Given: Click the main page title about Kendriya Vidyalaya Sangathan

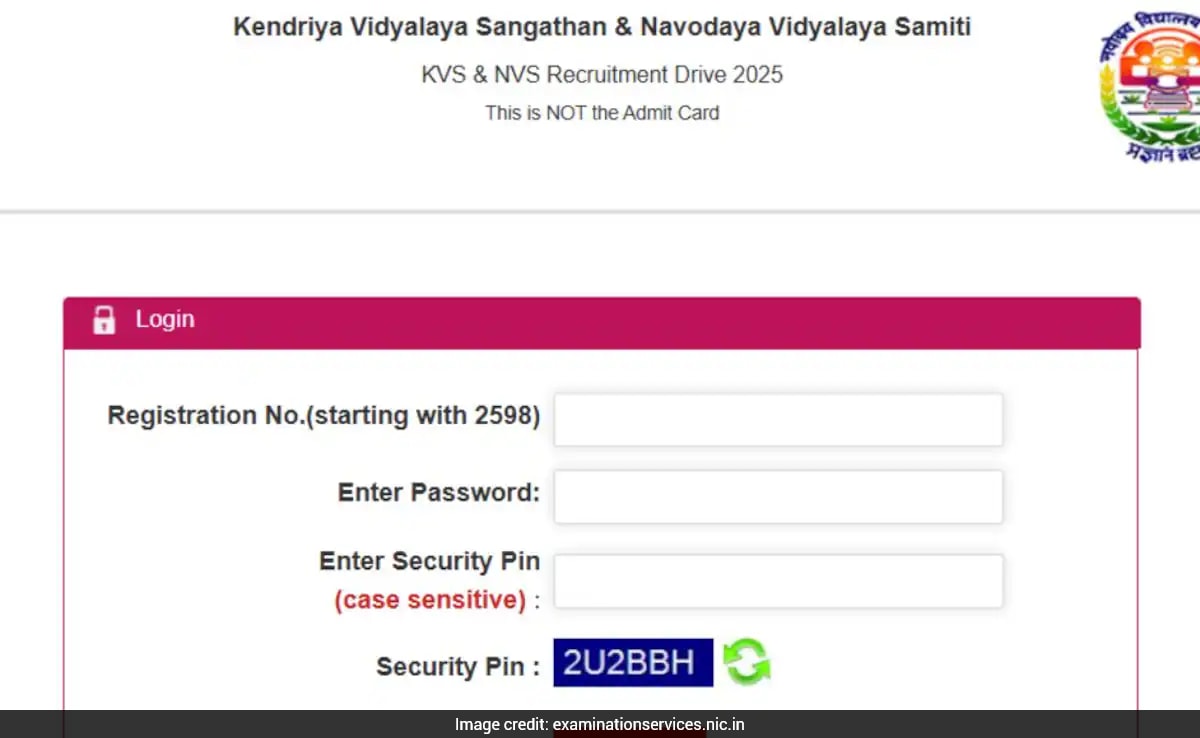Looking at the screenshot, I should click(601, 26).
